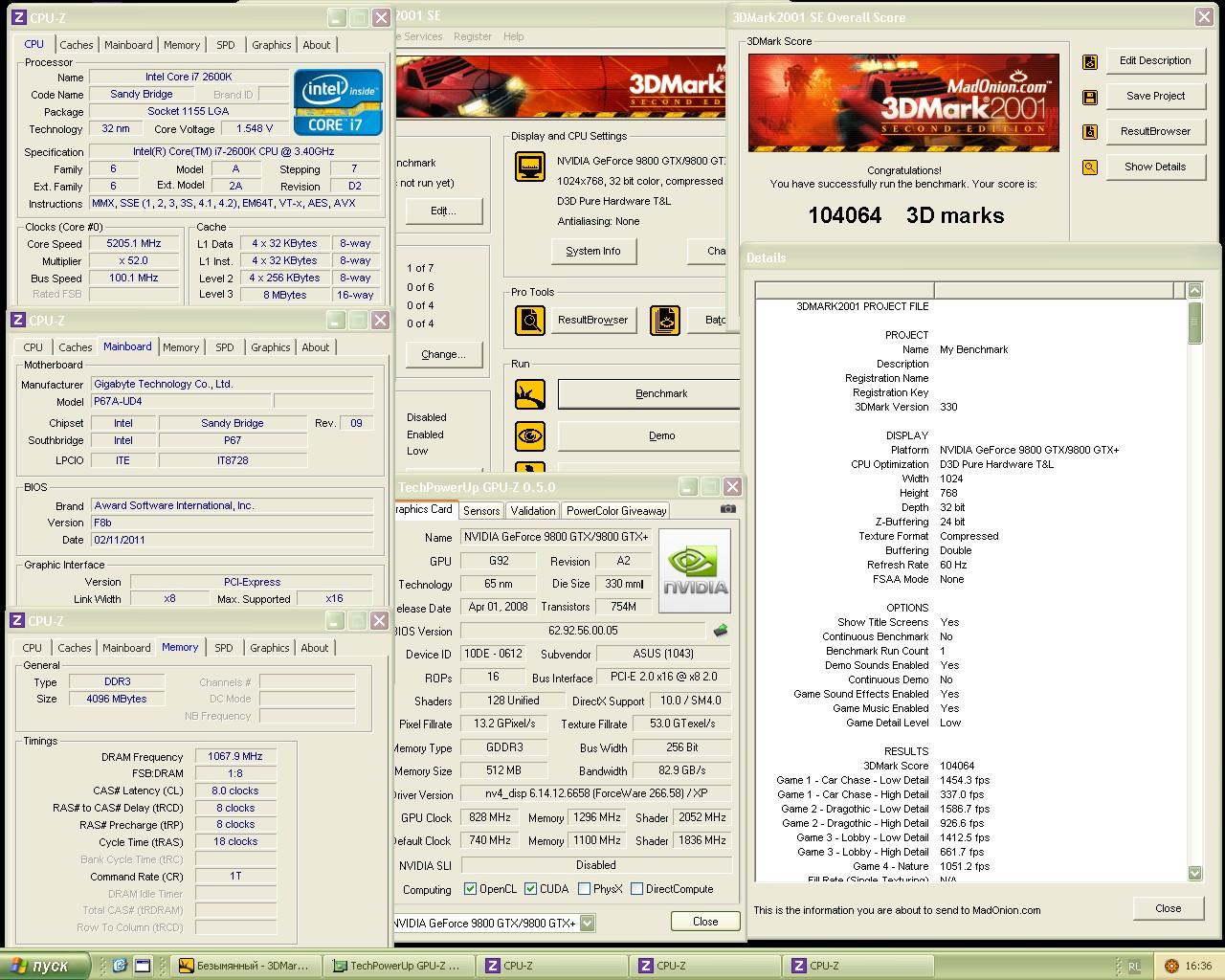
Task: Click the Internet Explorer quick launch icon
Action: [119, 966]
